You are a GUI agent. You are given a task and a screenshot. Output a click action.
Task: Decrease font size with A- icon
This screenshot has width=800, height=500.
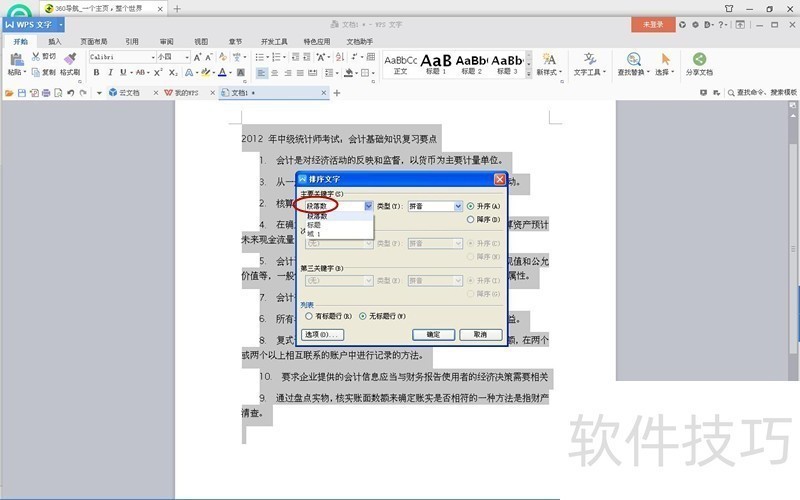tap(209, 57)
